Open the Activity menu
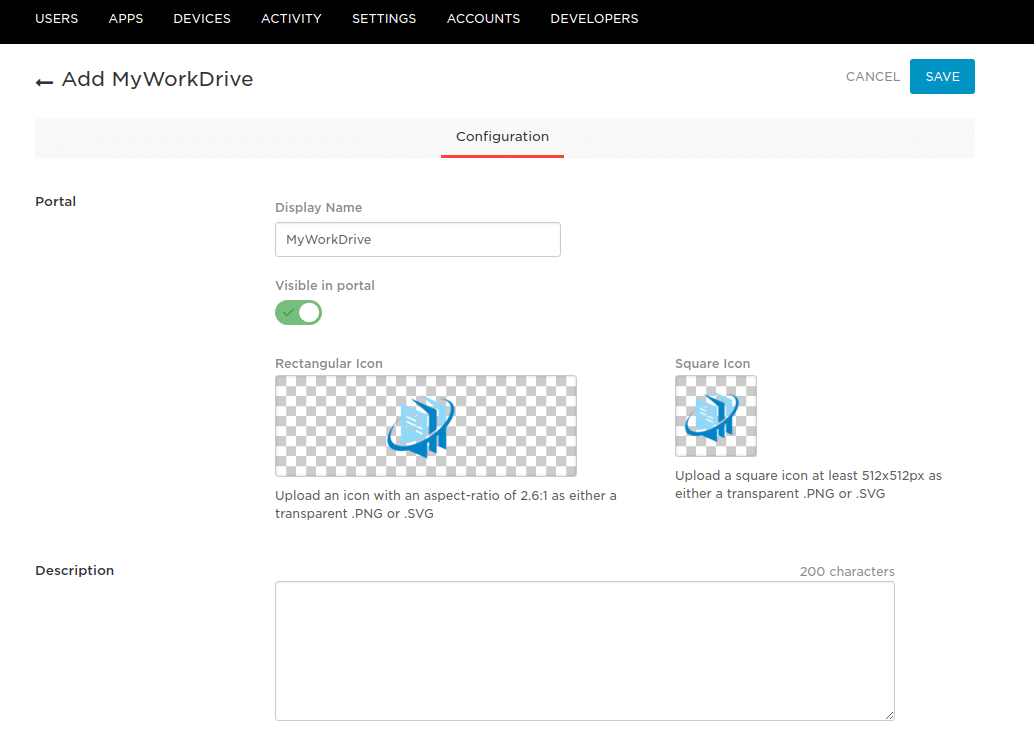This screenshot has height=737, width=1034. [291, 19]
